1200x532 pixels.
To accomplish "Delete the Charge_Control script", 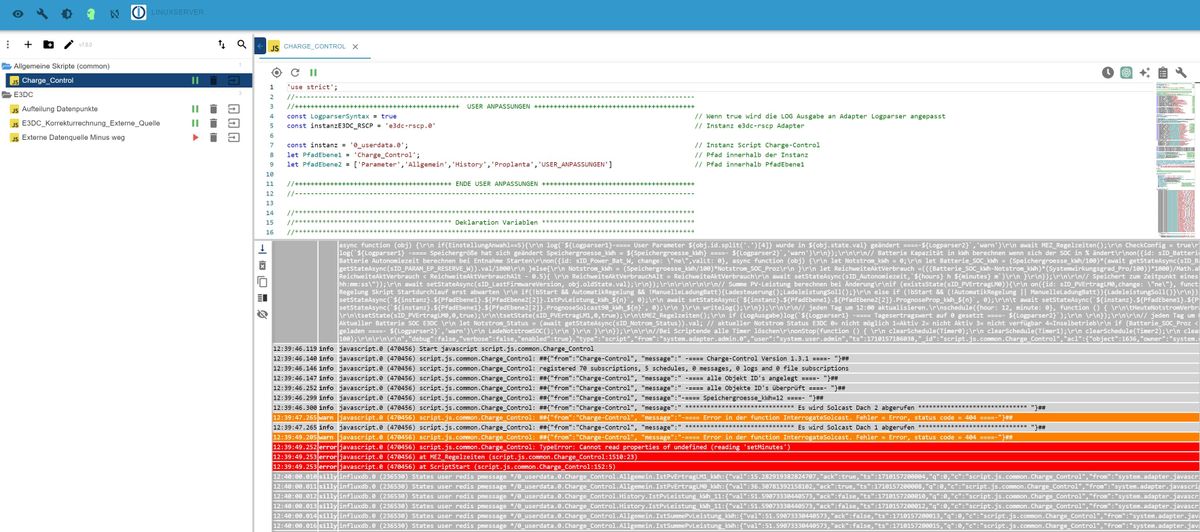I will (x=213, y=80).
